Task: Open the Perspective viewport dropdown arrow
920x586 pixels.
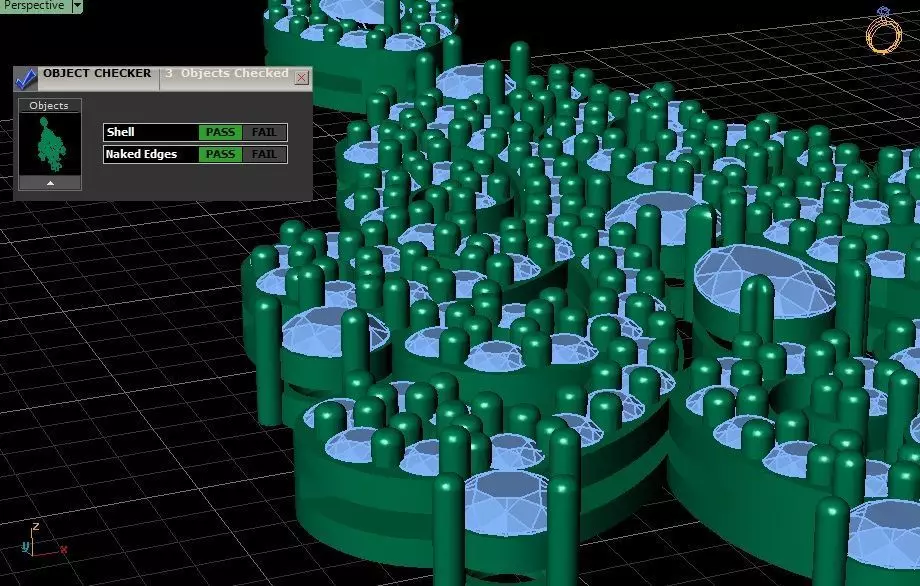Action: (77, 6)
